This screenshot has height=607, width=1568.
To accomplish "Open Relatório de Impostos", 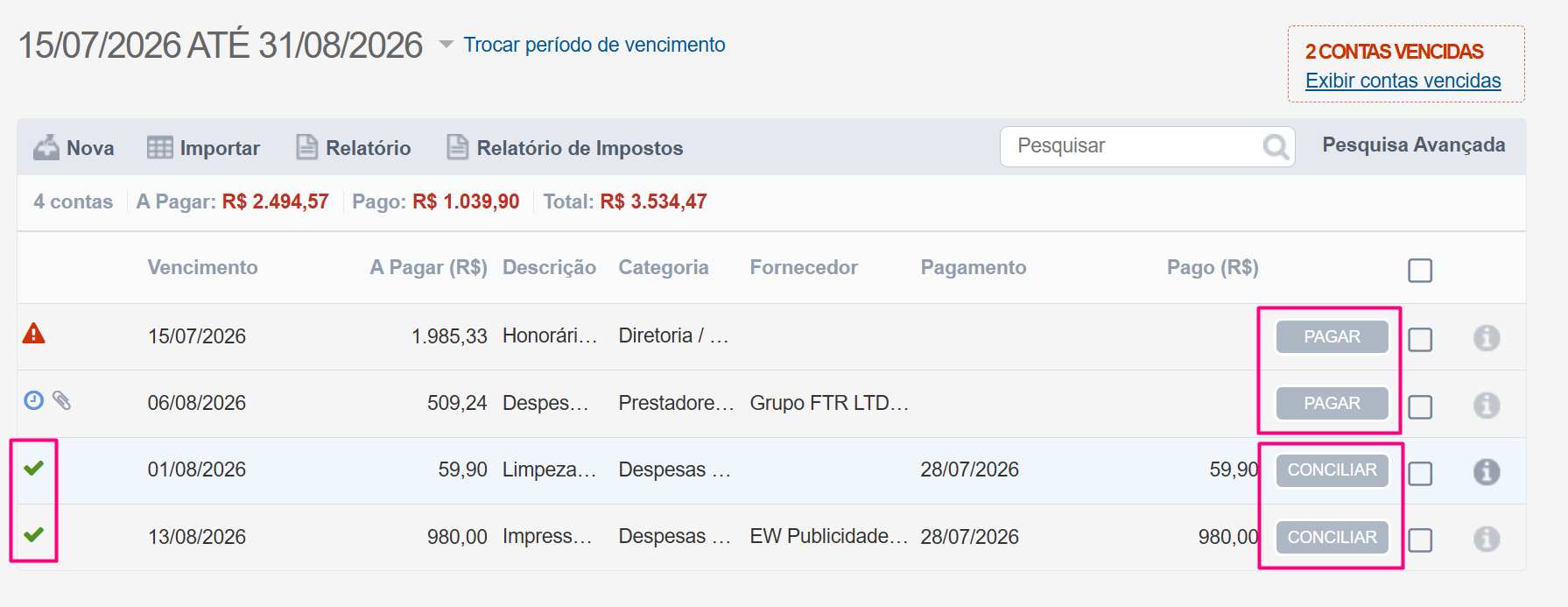I will click(x=565, y=147).
